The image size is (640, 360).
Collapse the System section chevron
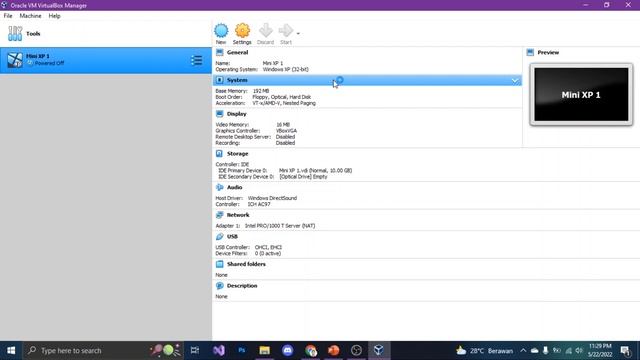(515, 80)
